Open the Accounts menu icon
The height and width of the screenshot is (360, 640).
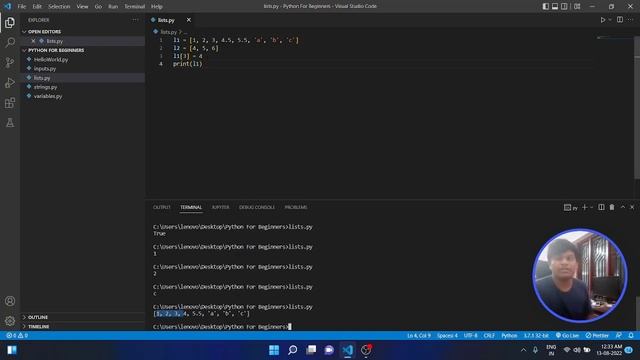(10, 301)
